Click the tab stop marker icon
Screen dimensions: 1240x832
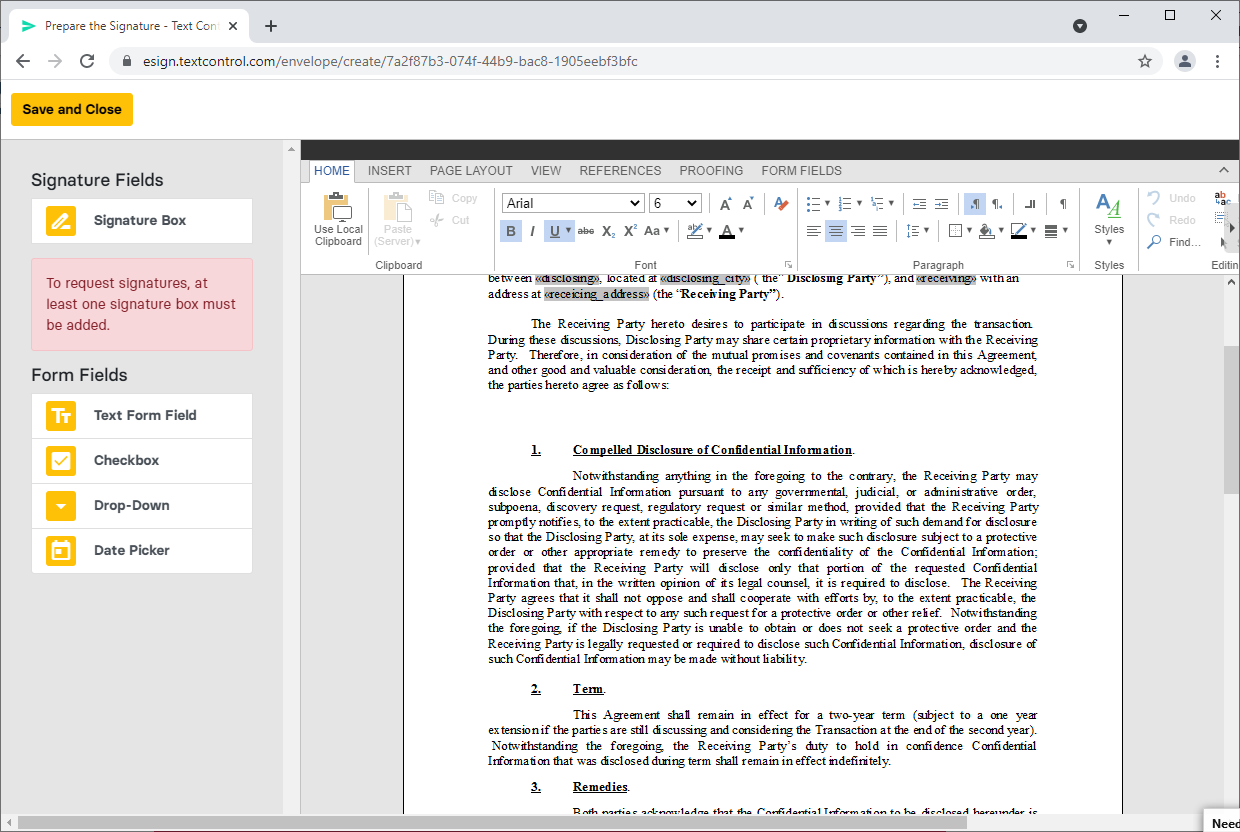pyautogui.click(x=1029, y=204)
